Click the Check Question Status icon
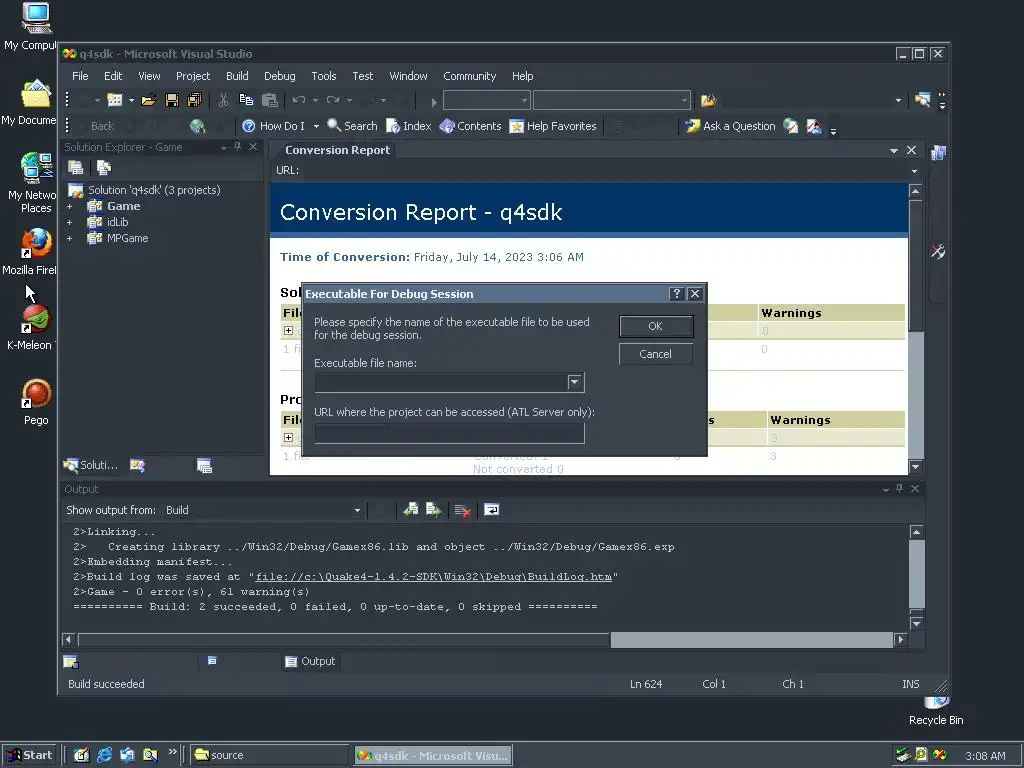 tap(791, 126)
